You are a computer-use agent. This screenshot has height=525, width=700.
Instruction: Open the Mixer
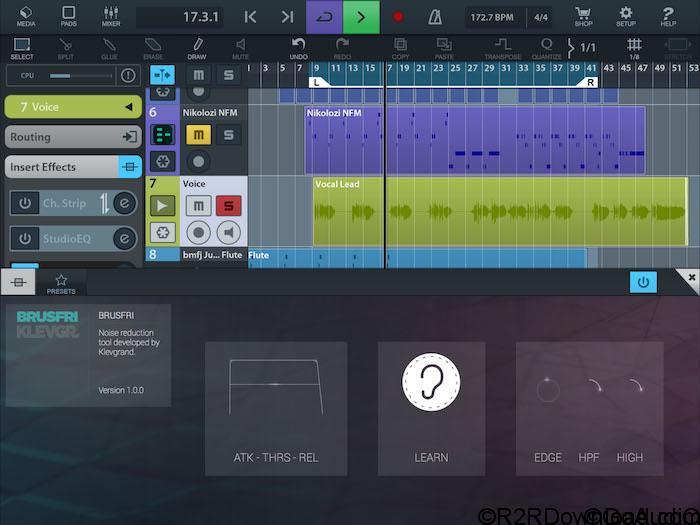point(111,17)
